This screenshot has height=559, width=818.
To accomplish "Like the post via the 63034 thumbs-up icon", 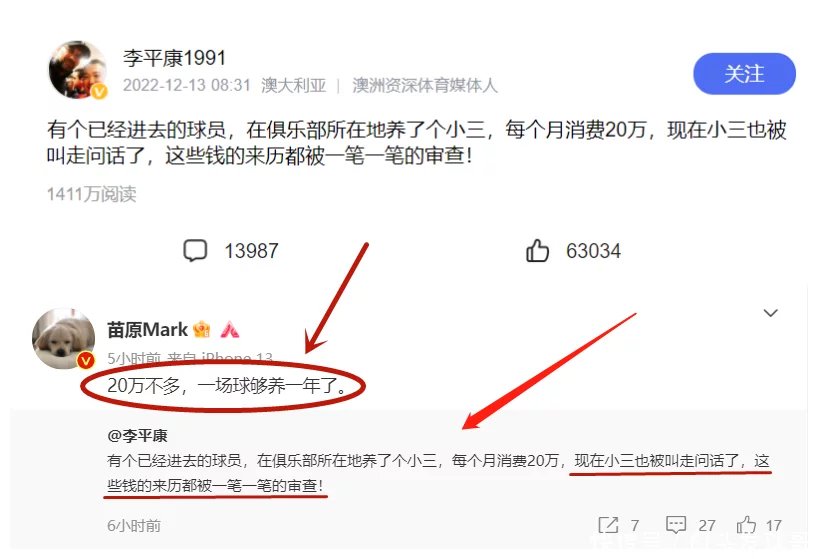I will [537, 250].
